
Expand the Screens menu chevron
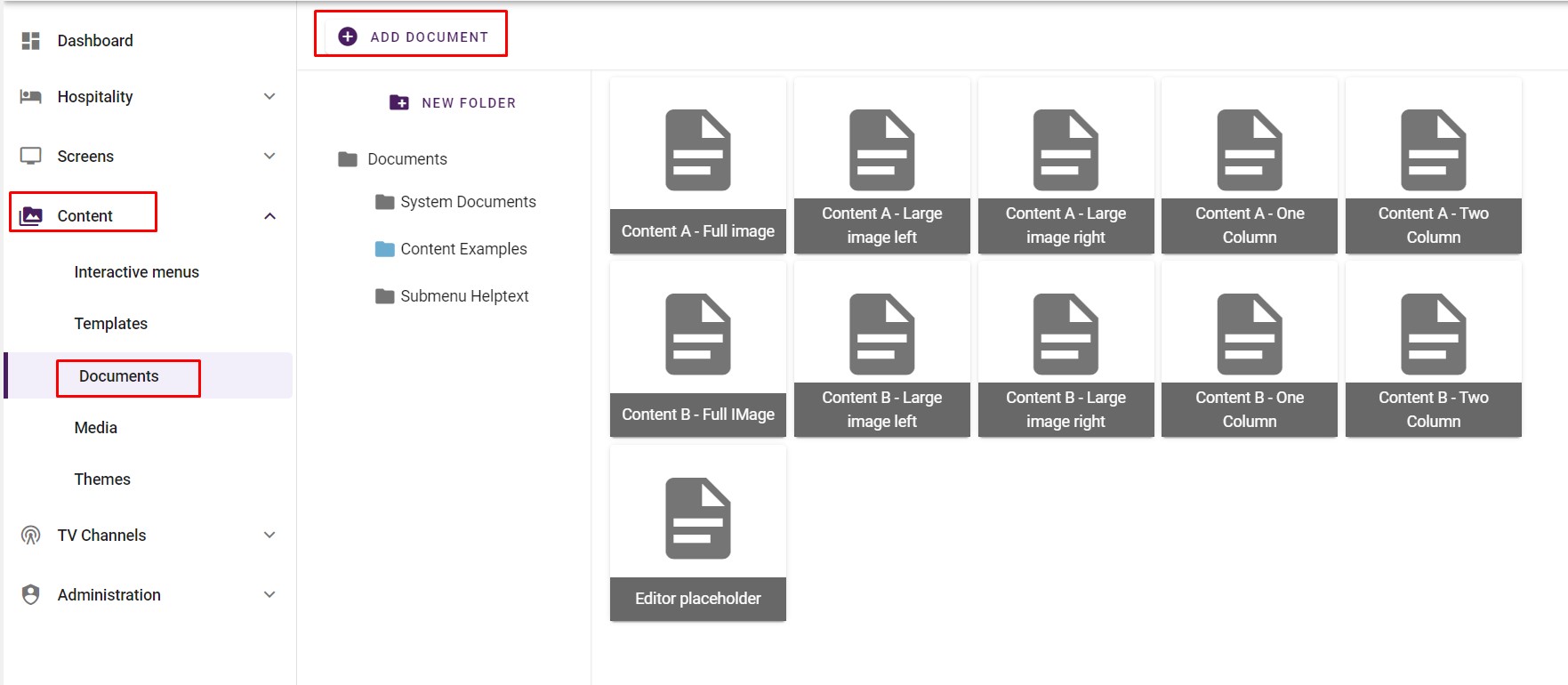point(269,156)
